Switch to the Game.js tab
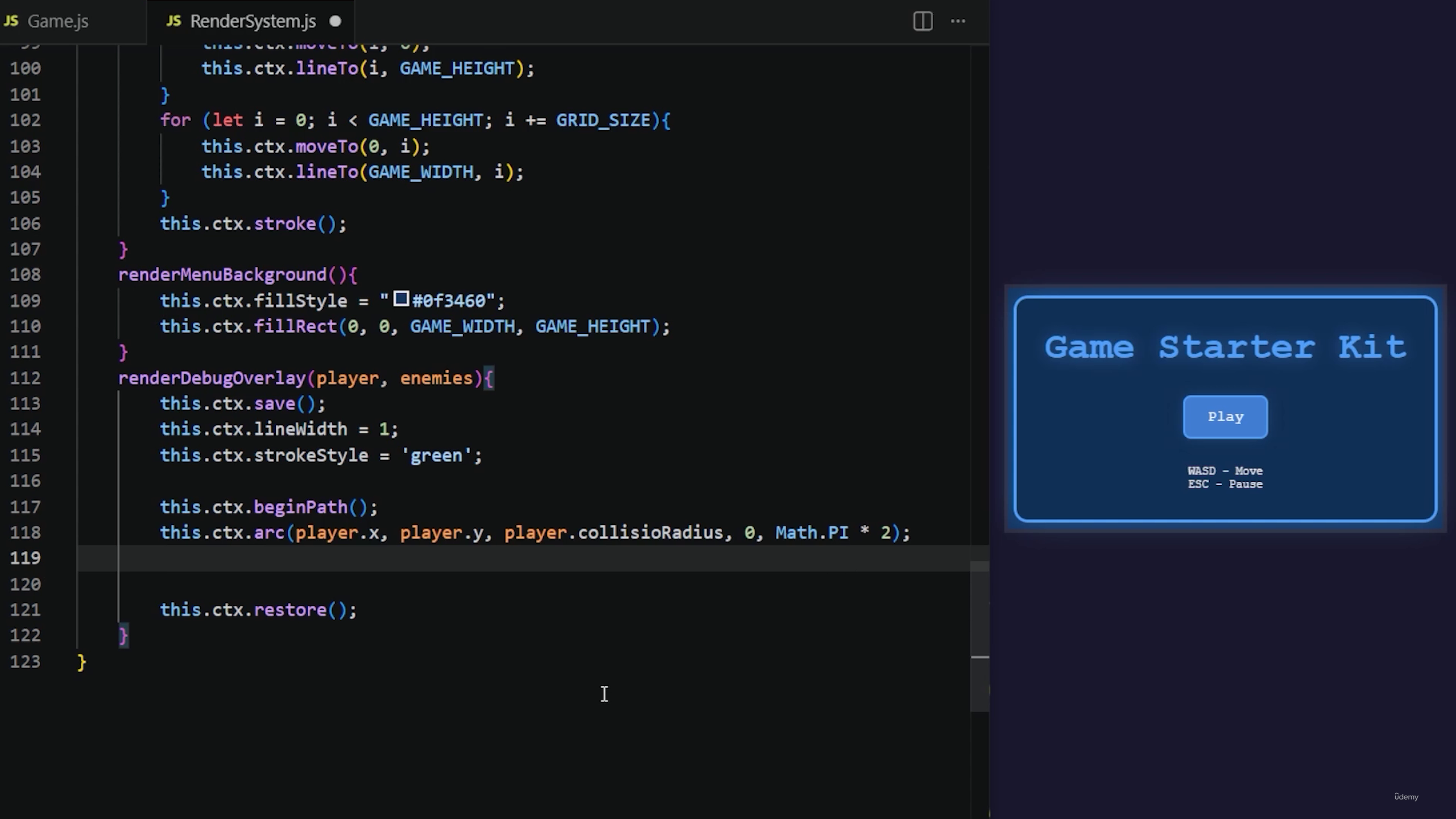The image size is (1456, 819). tap(57, 22)
